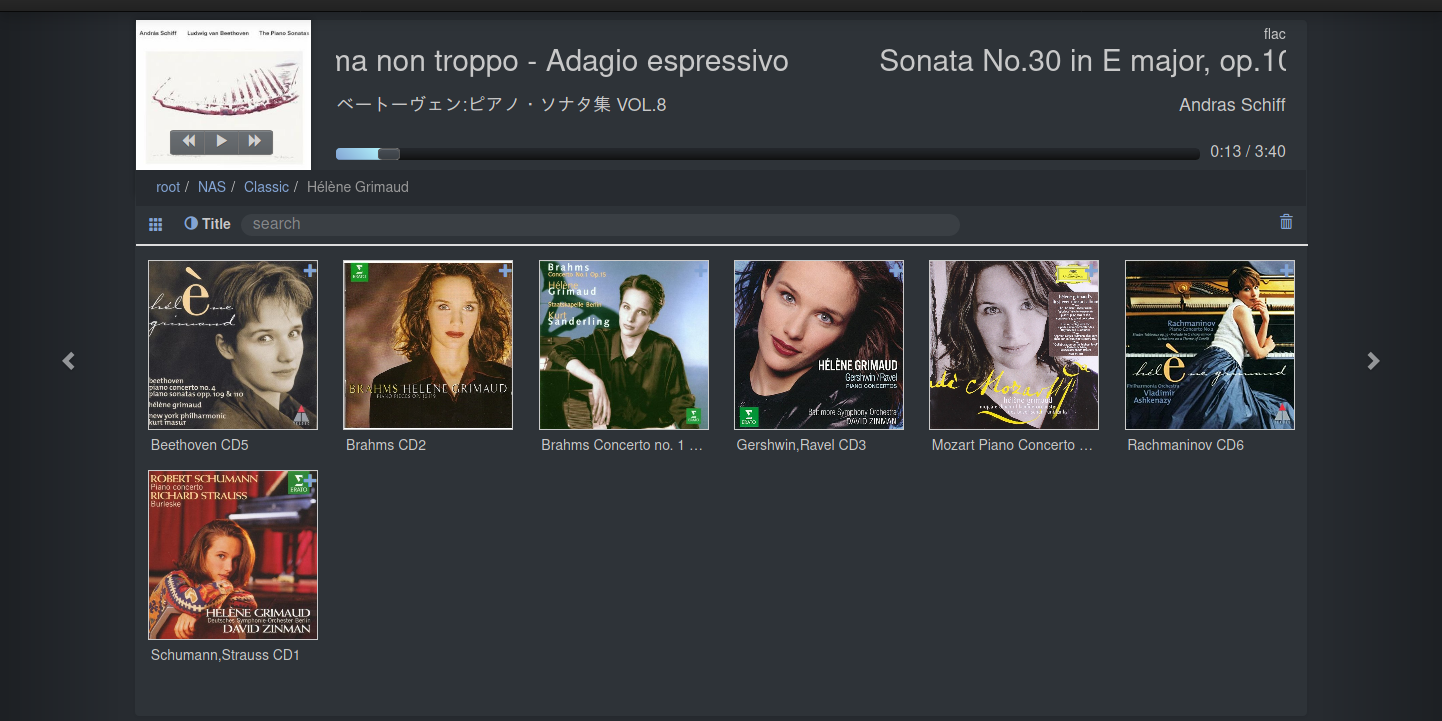Click the rewind button on album art
Screen dimensions: 1442x721
pos(188,142)
